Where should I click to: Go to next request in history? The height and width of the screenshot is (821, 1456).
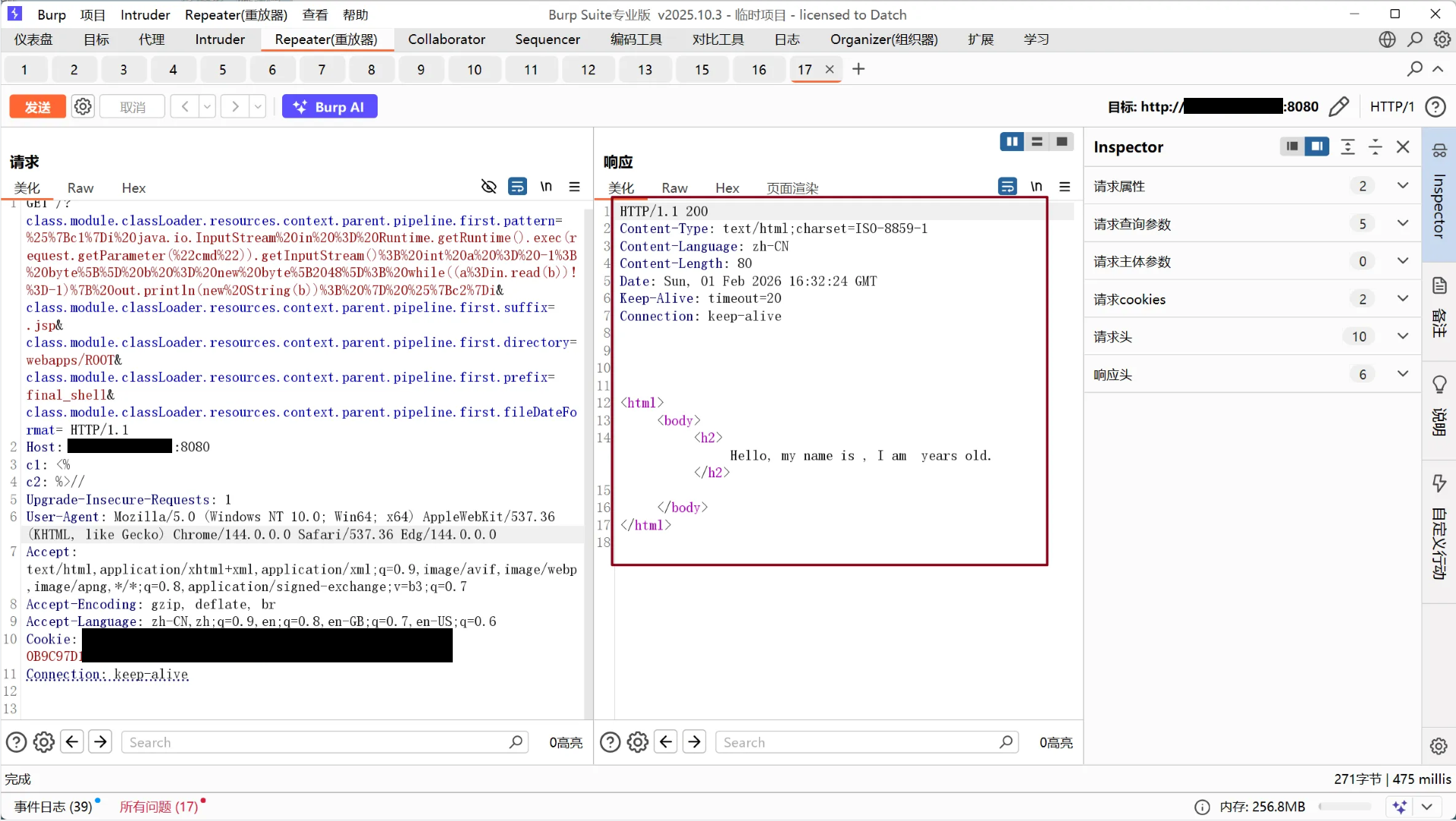(235, 107)
